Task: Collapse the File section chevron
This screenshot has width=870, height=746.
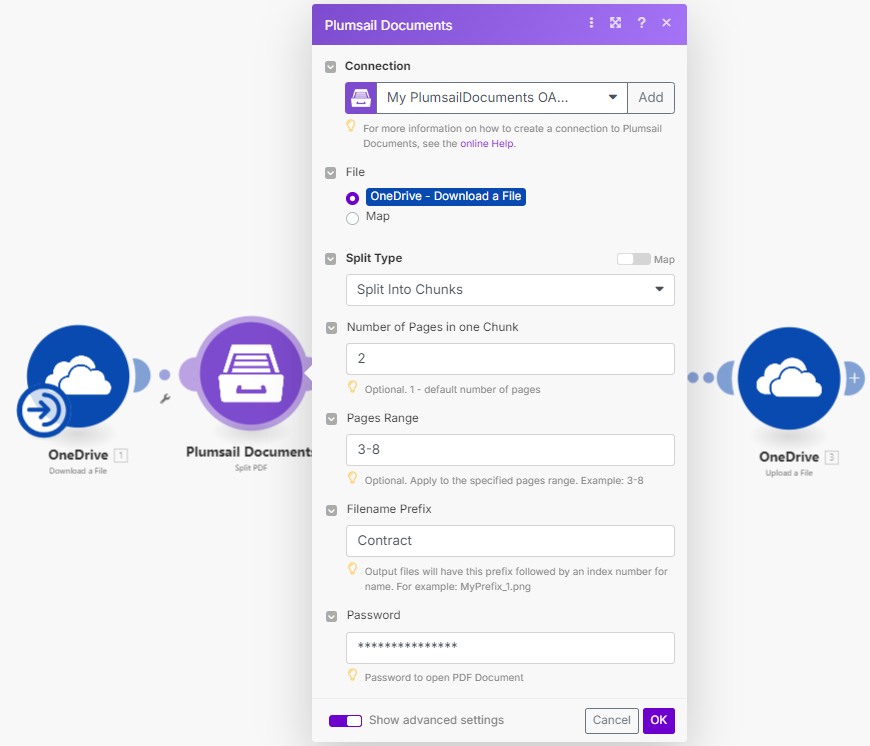Action: [331, 173]
